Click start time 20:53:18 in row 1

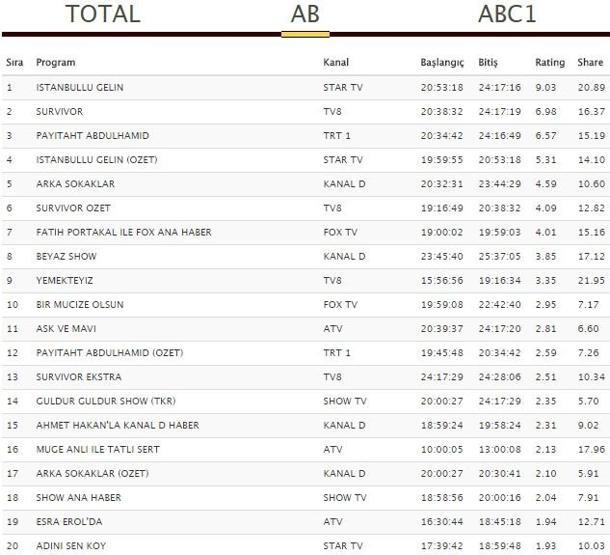coord(442,88)
